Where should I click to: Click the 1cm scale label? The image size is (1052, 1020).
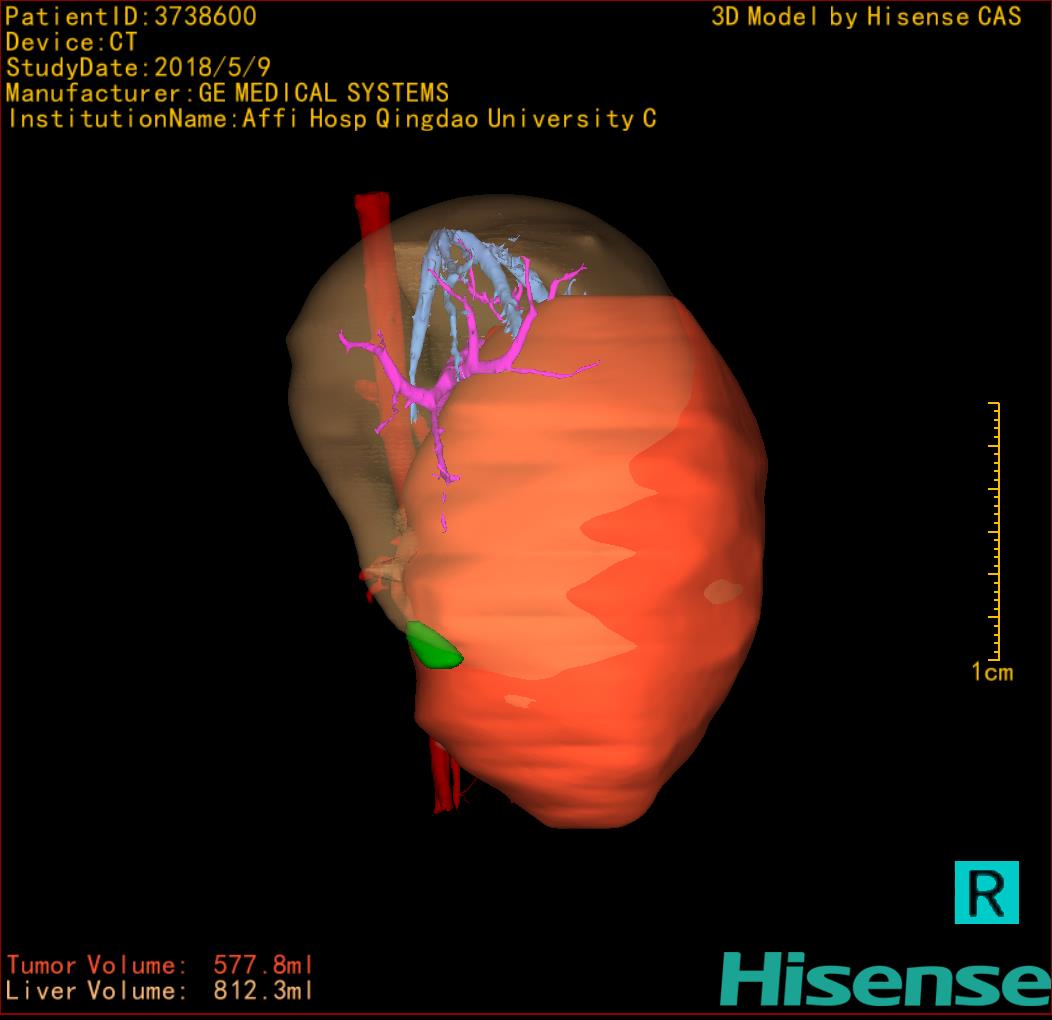[x=991, y=672]
